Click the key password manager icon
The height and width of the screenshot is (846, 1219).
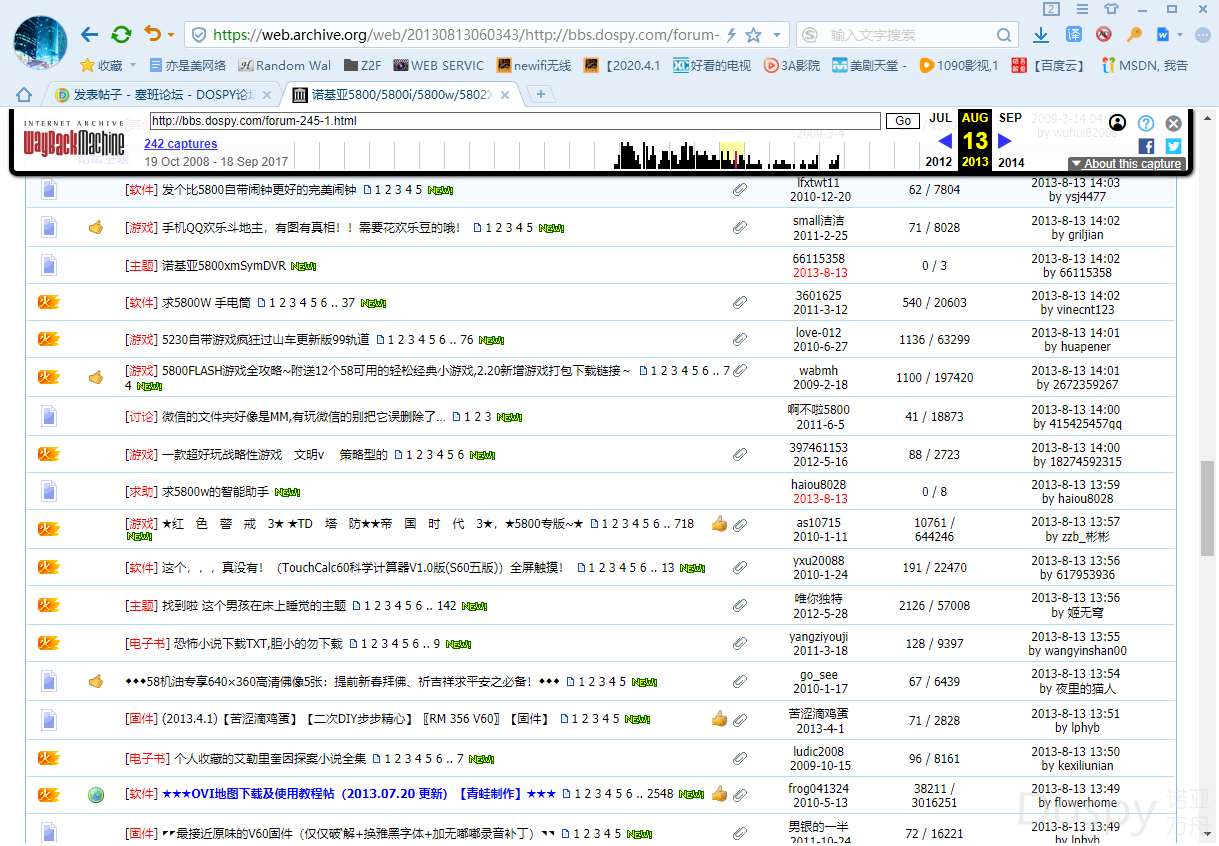(x=1134, y=35)
